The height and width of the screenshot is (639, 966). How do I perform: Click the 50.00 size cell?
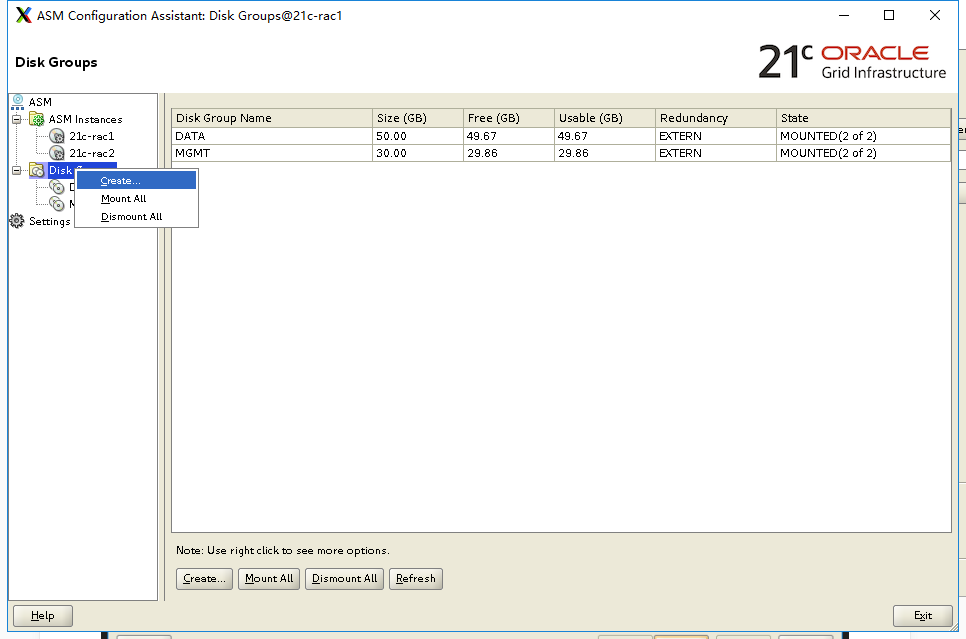(418, 136)
